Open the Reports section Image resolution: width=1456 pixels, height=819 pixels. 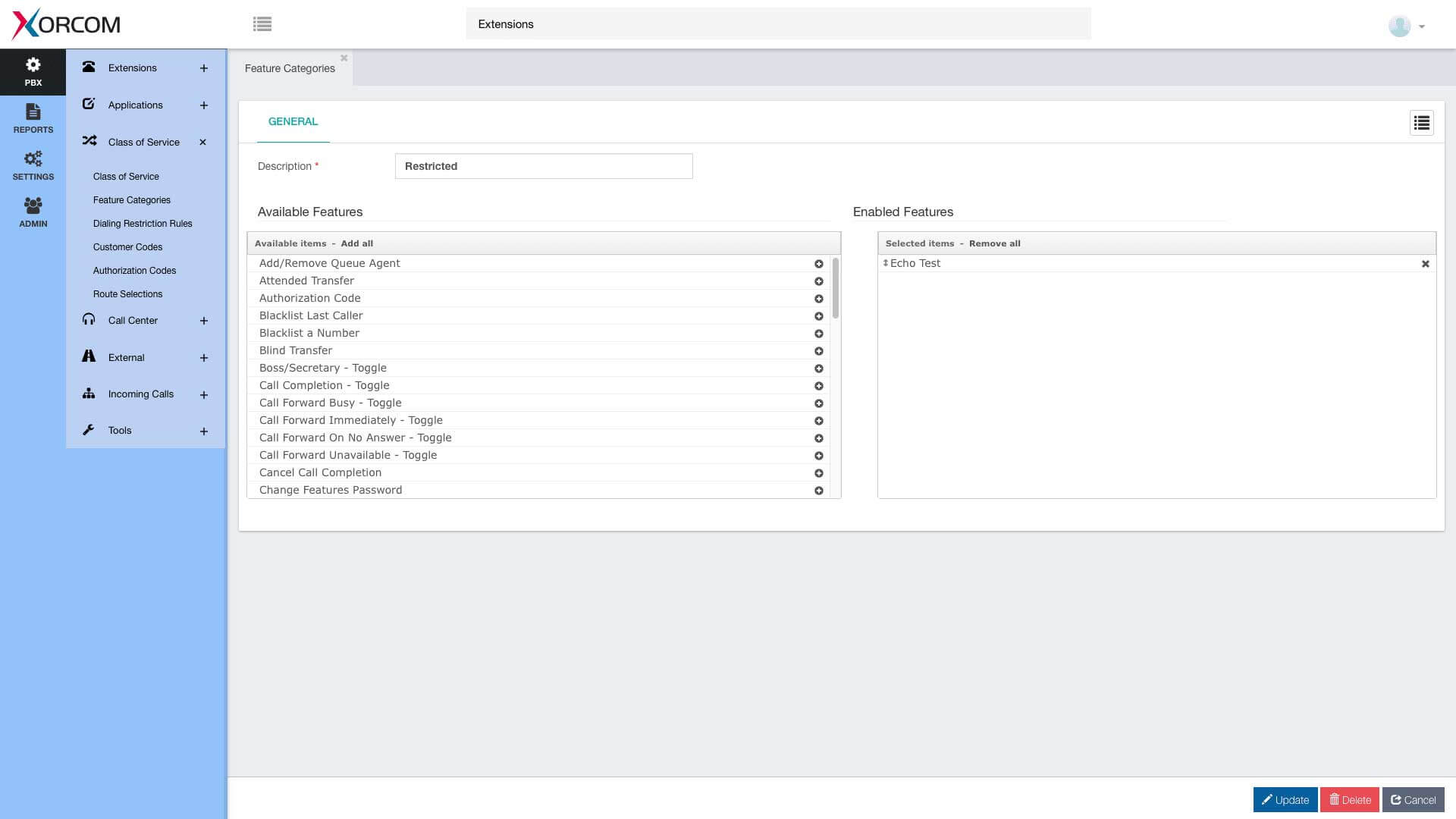point(33,119)
